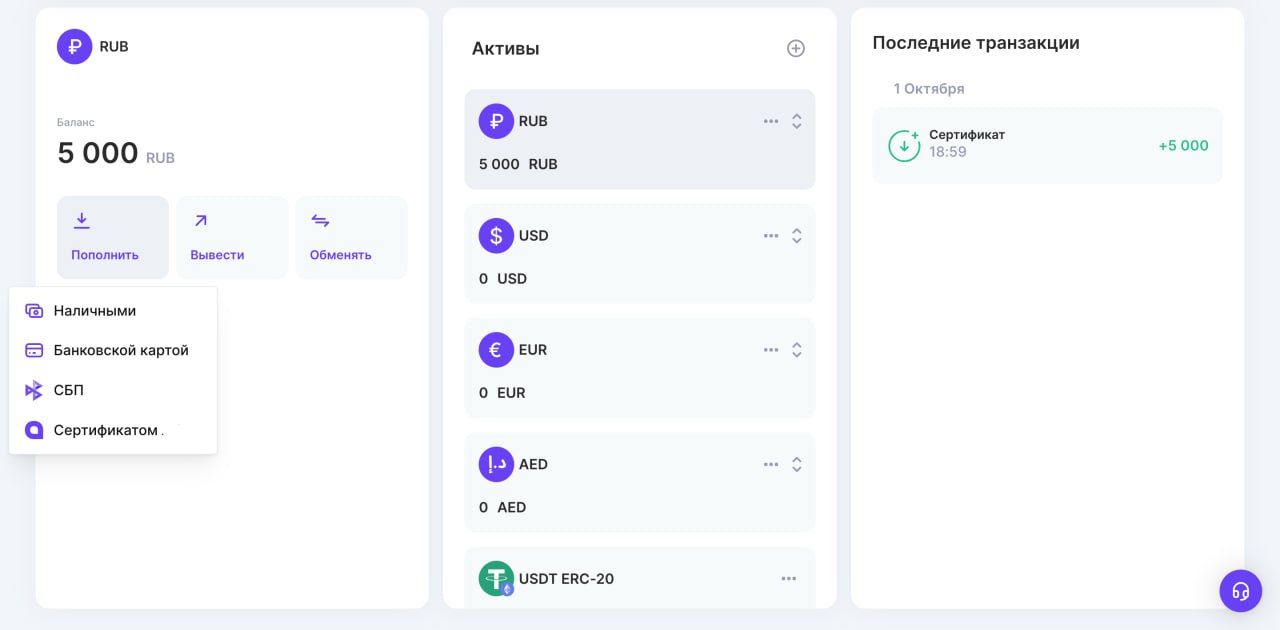Screen dimensions: 1280x630
Task: Toggle the EUR asset sort chevron
Action: [796, 349]
